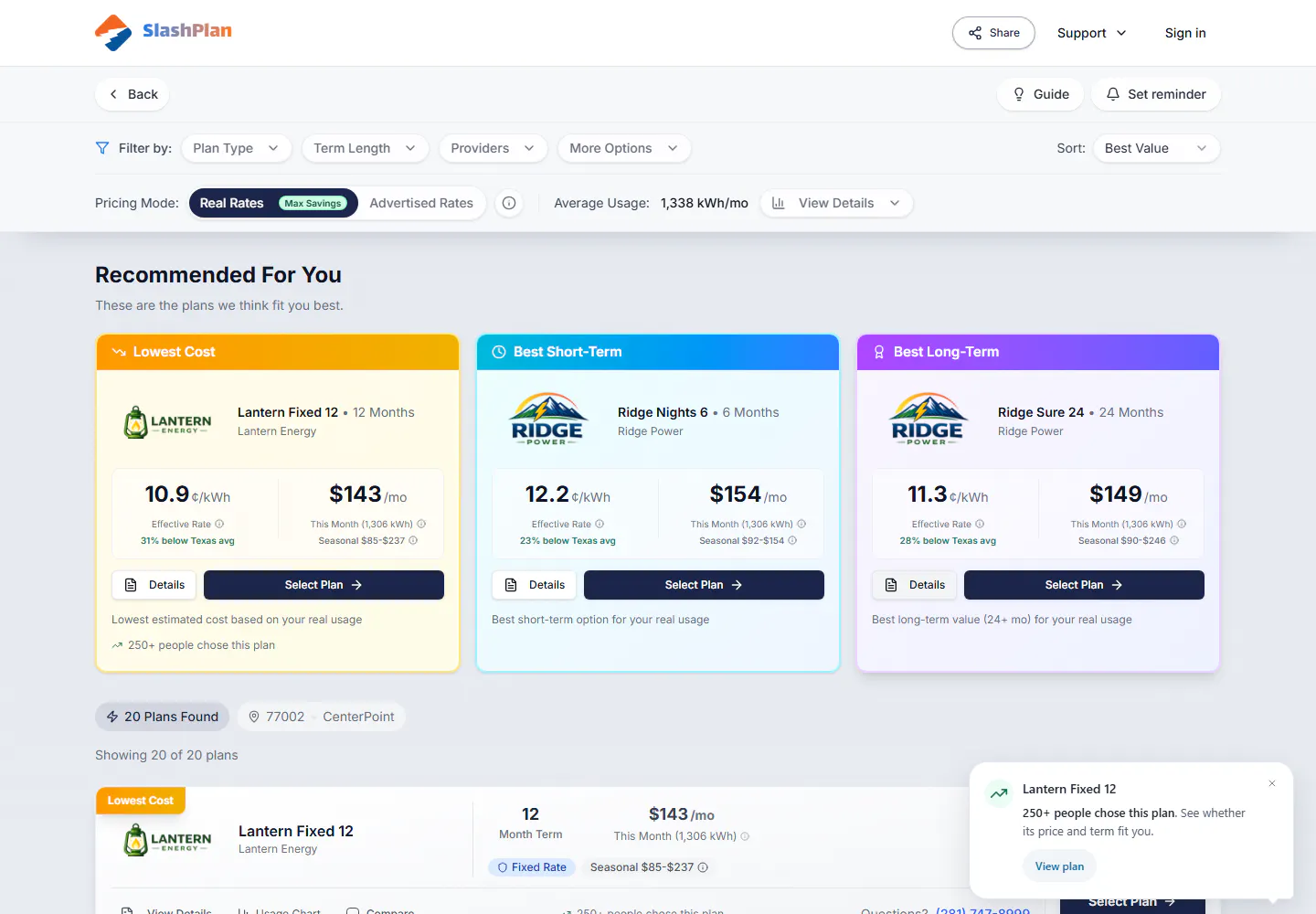
Task: Click Lantern Energy logo in Lowest Cost card
Action: 167,422
